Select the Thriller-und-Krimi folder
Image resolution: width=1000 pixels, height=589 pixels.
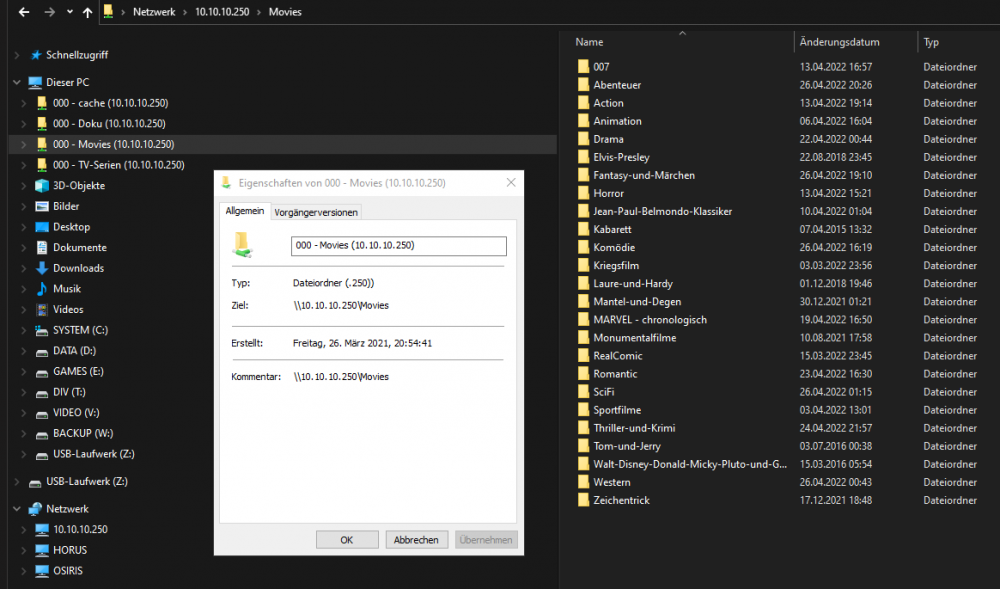click(634, 428)
